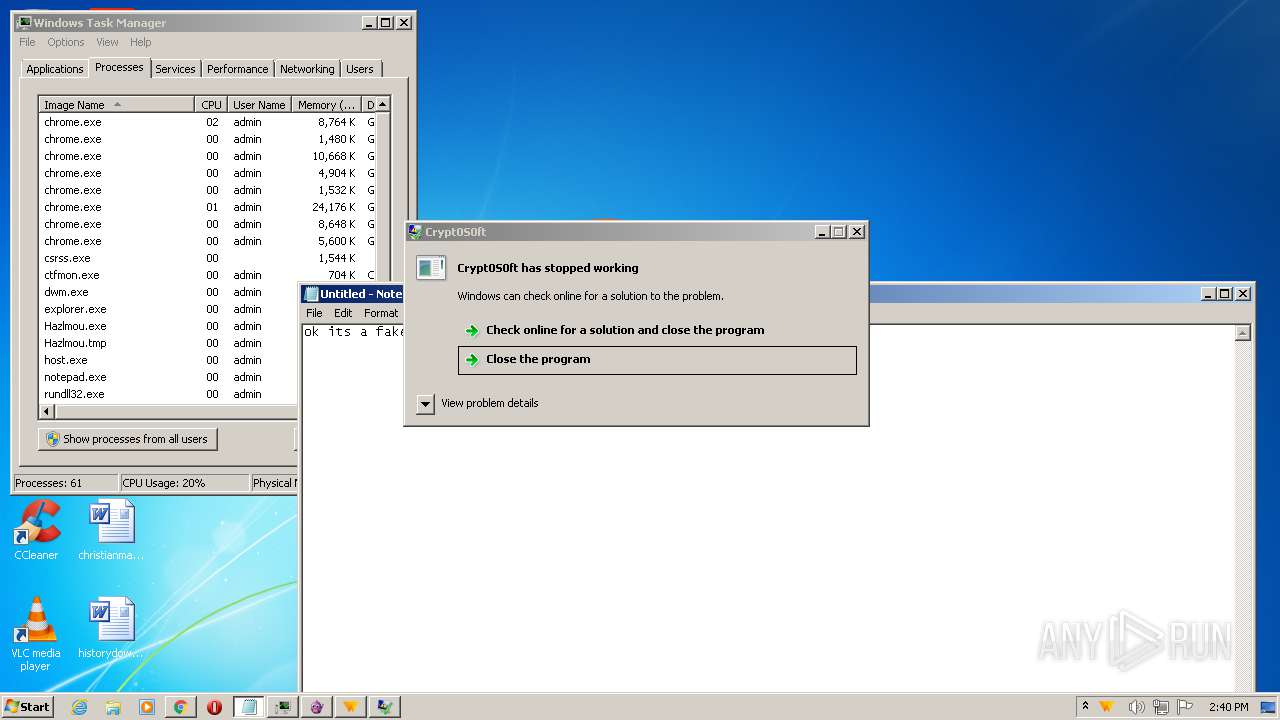Switch to Networking tab
Screen dimensions: 1280x720
coord(307,69)
